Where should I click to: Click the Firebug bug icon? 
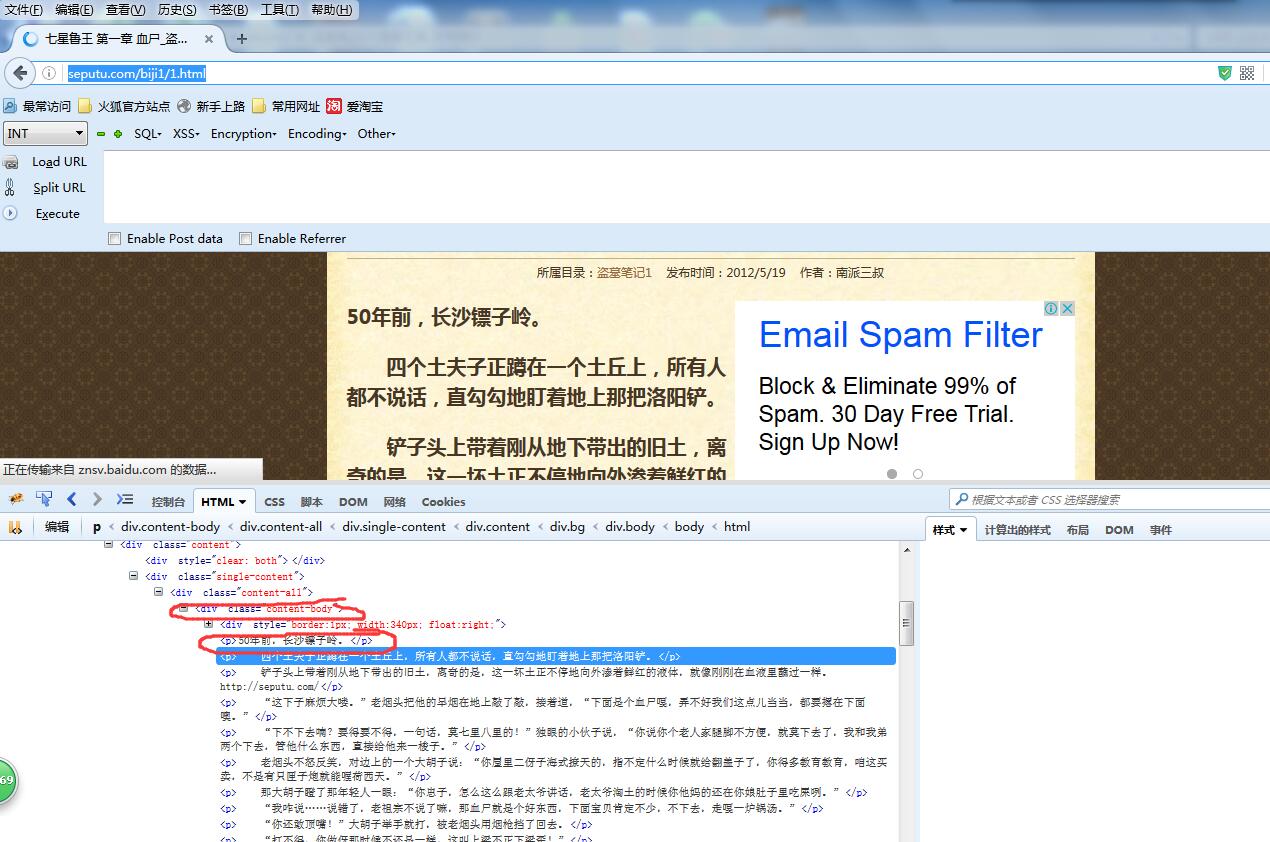click(16, 499)
